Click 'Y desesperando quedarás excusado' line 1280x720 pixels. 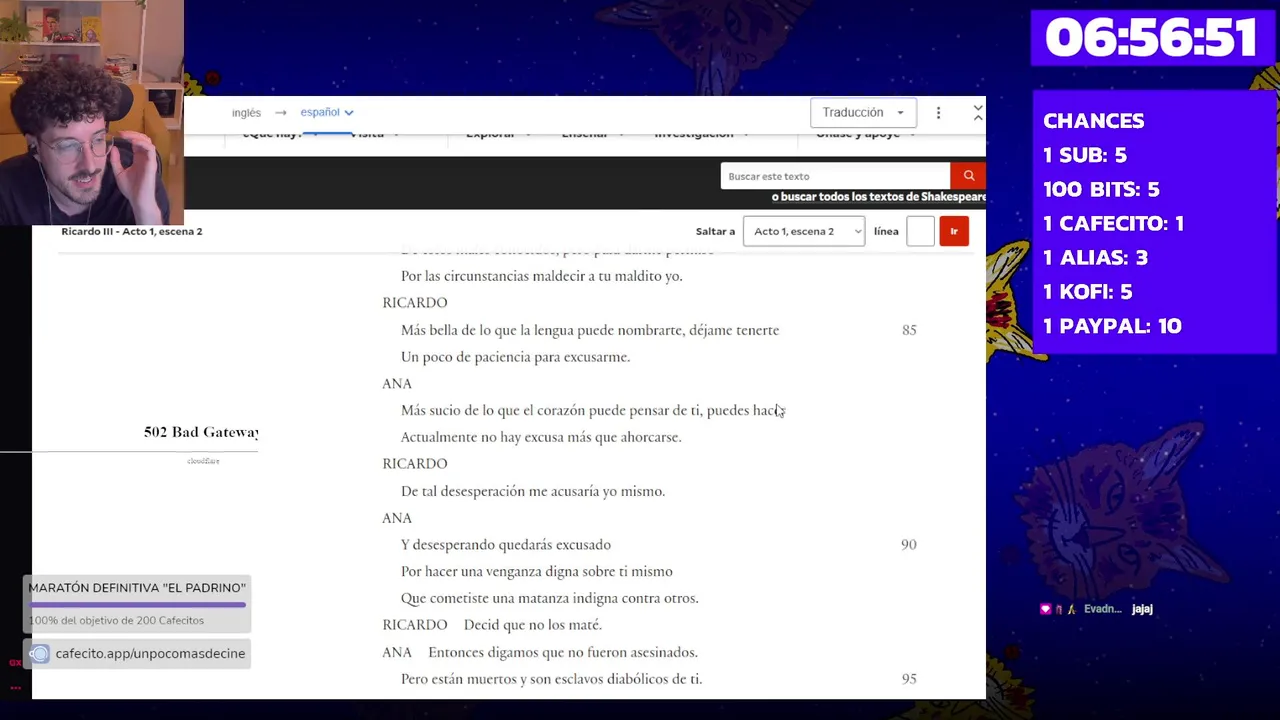tap(506, 545)
